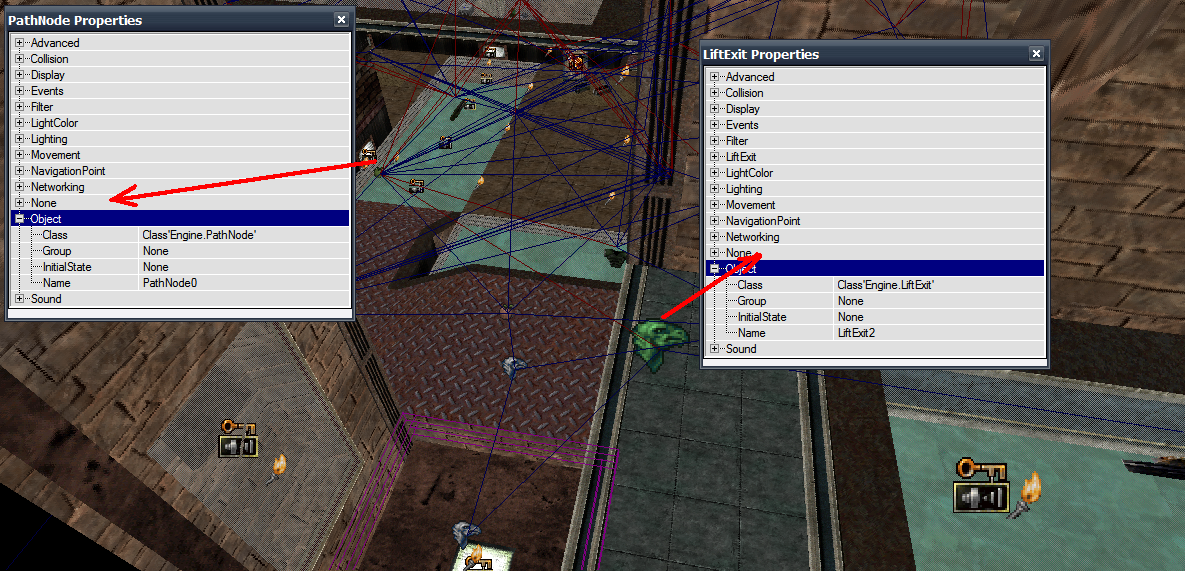Click the LiftExit2 name value
The height and width of the screenshot is (571, 1185).
click(939, 333)
